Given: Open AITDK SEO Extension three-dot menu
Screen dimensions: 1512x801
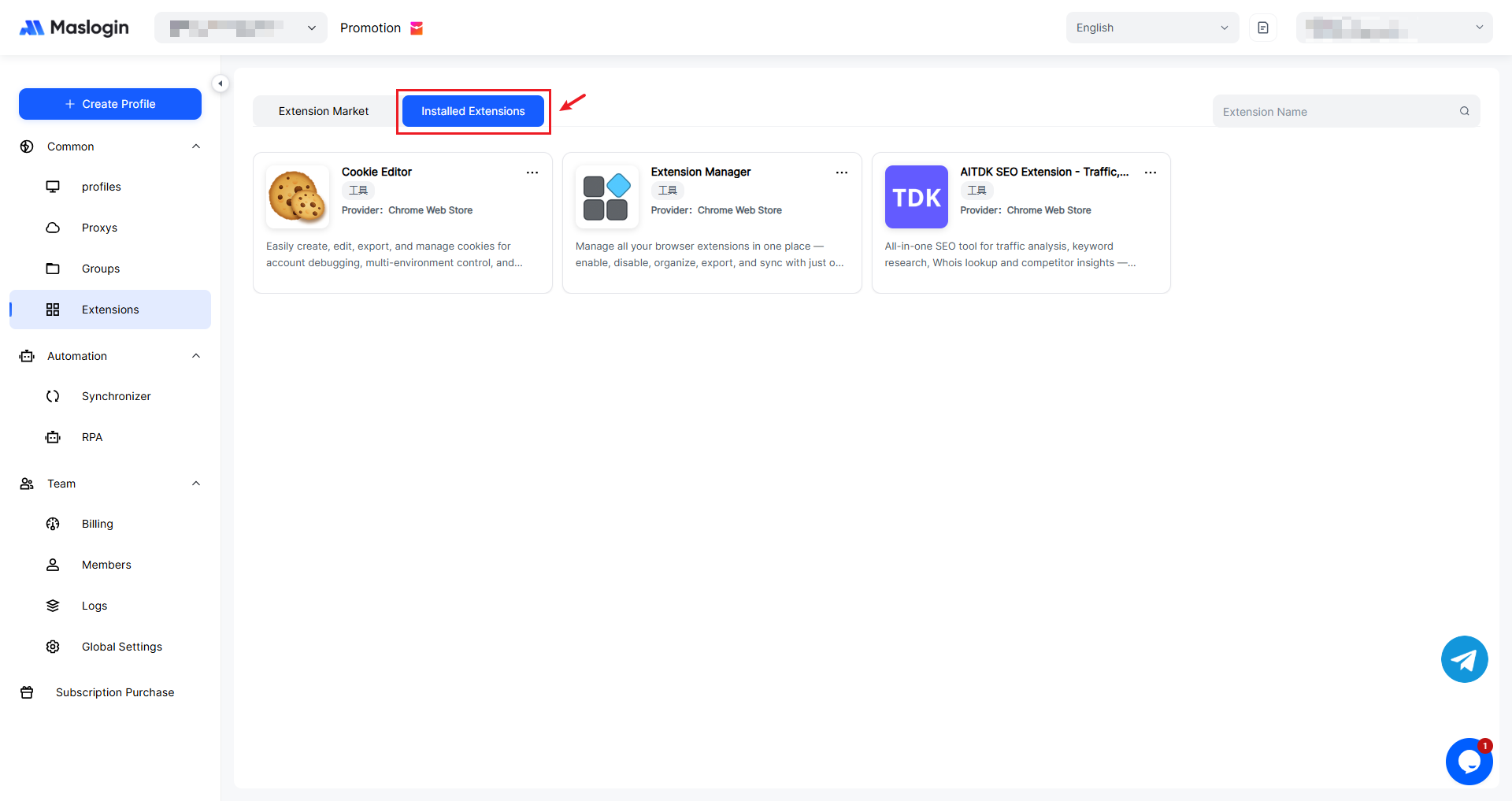Looking at the screenshot, I should coord(1151,172).
